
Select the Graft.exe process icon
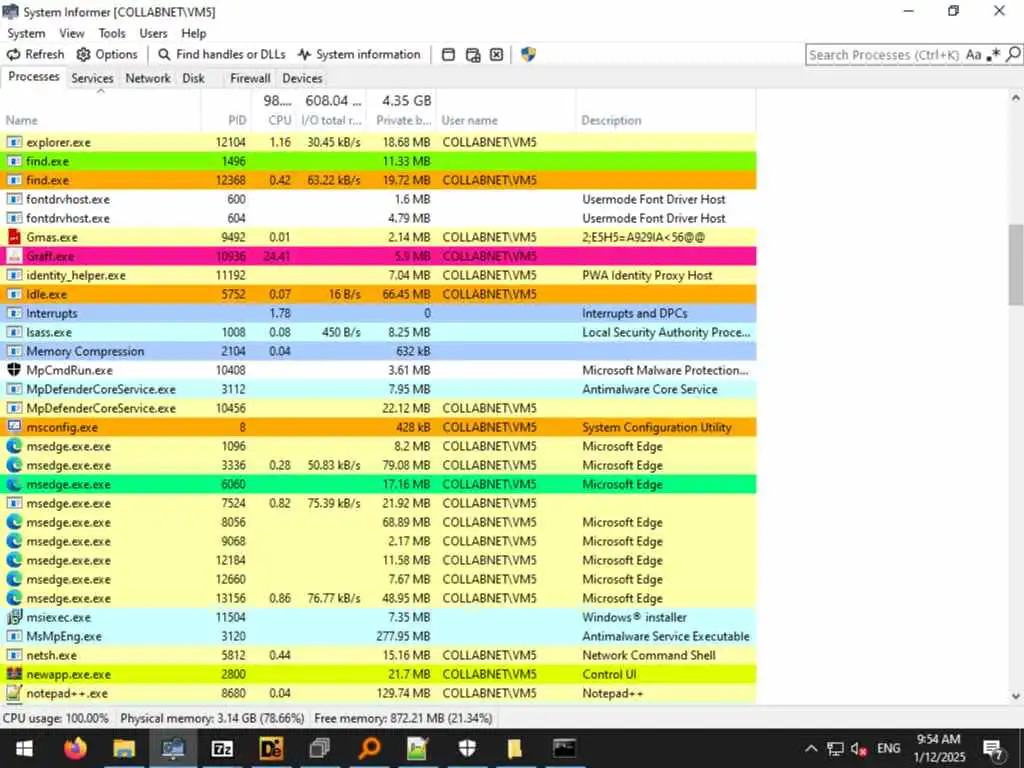(14, 256)
